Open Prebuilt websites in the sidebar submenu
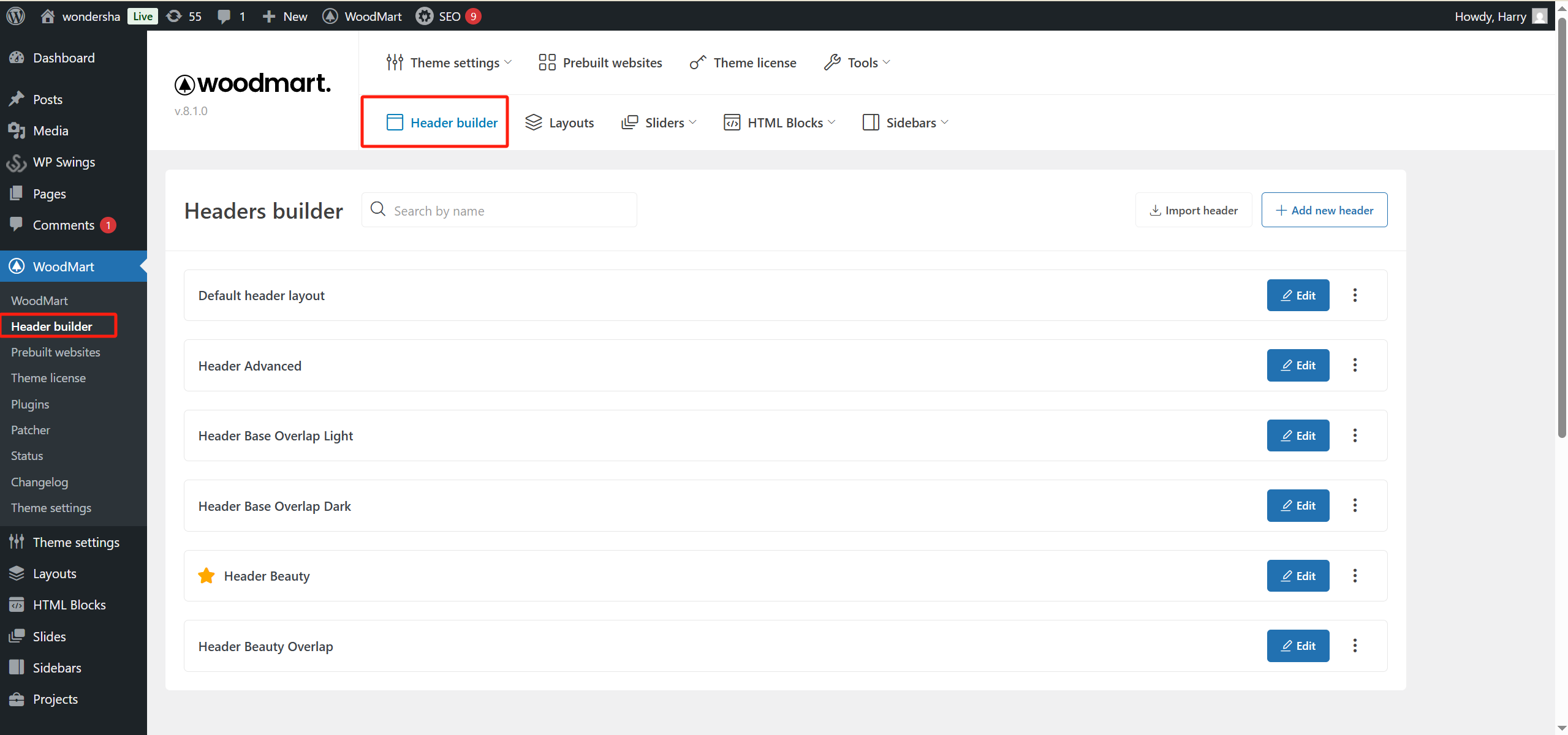This screenshot has height=735, width=1568. [x=55, y=352]
